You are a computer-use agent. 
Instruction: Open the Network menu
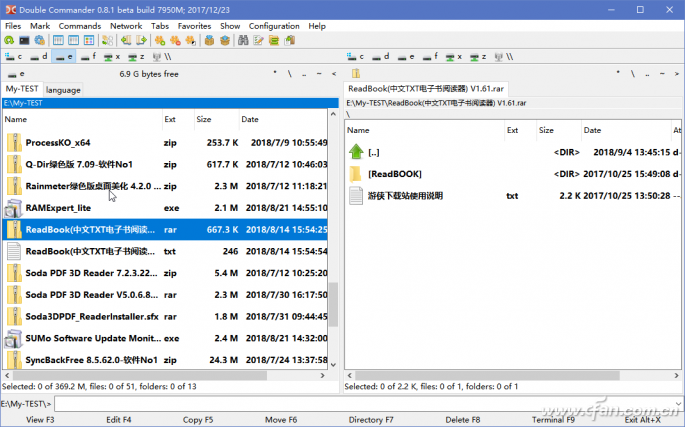coord(126,26)
